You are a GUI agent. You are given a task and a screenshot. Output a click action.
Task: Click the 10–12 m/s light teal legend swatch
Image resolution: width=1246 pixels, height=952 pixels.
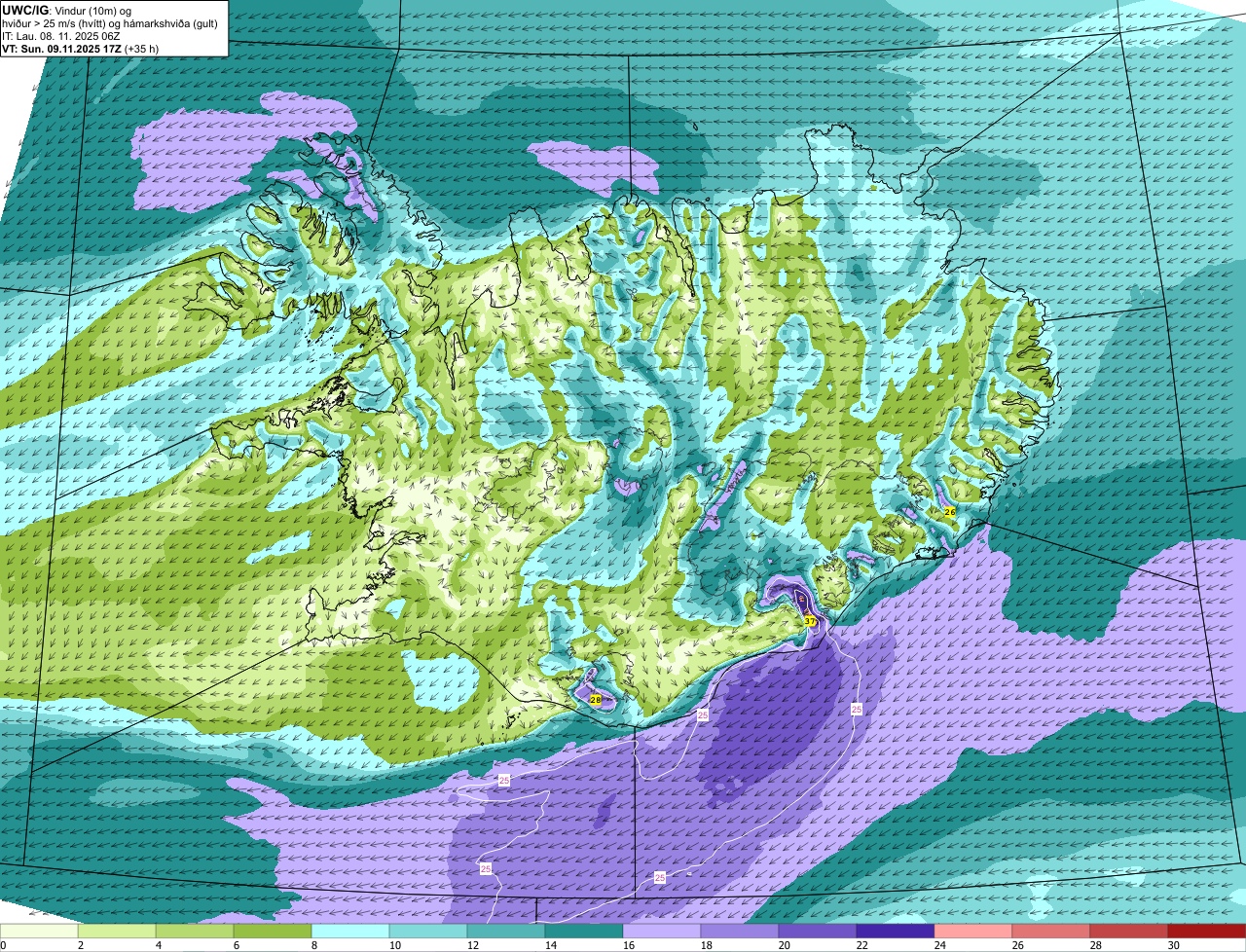(428, 931)
